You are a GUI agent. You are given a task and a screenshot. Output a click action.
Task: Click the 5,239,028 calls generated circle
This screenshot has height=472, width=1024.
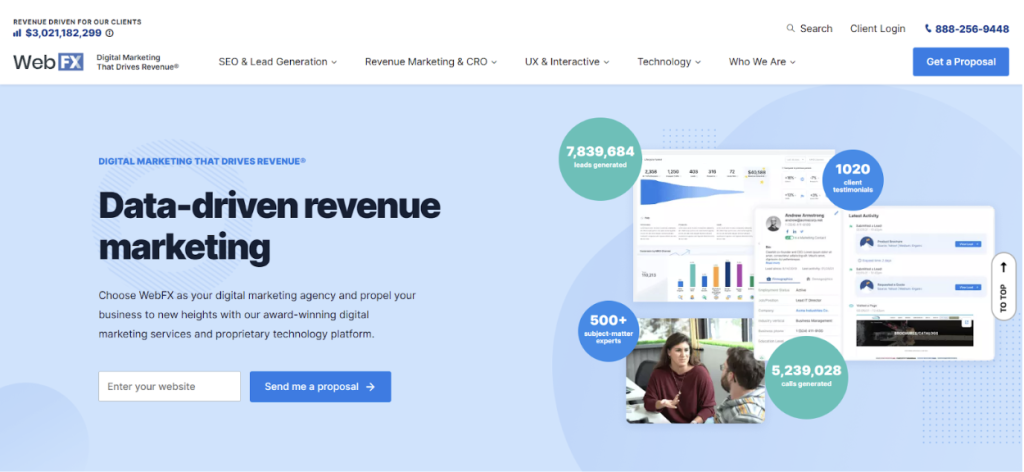[x=806, y=377]
